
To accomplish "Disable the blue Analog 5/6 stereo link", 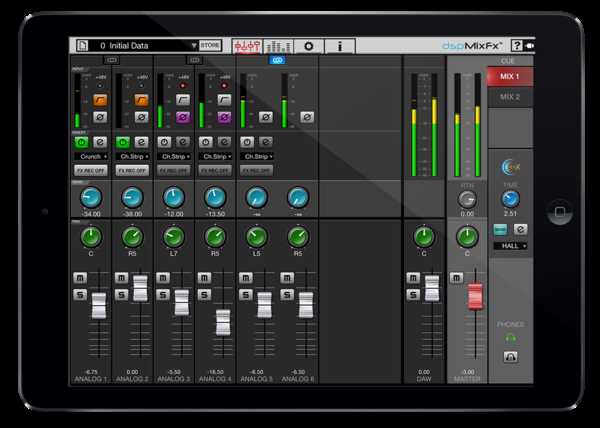I will 277,60.
